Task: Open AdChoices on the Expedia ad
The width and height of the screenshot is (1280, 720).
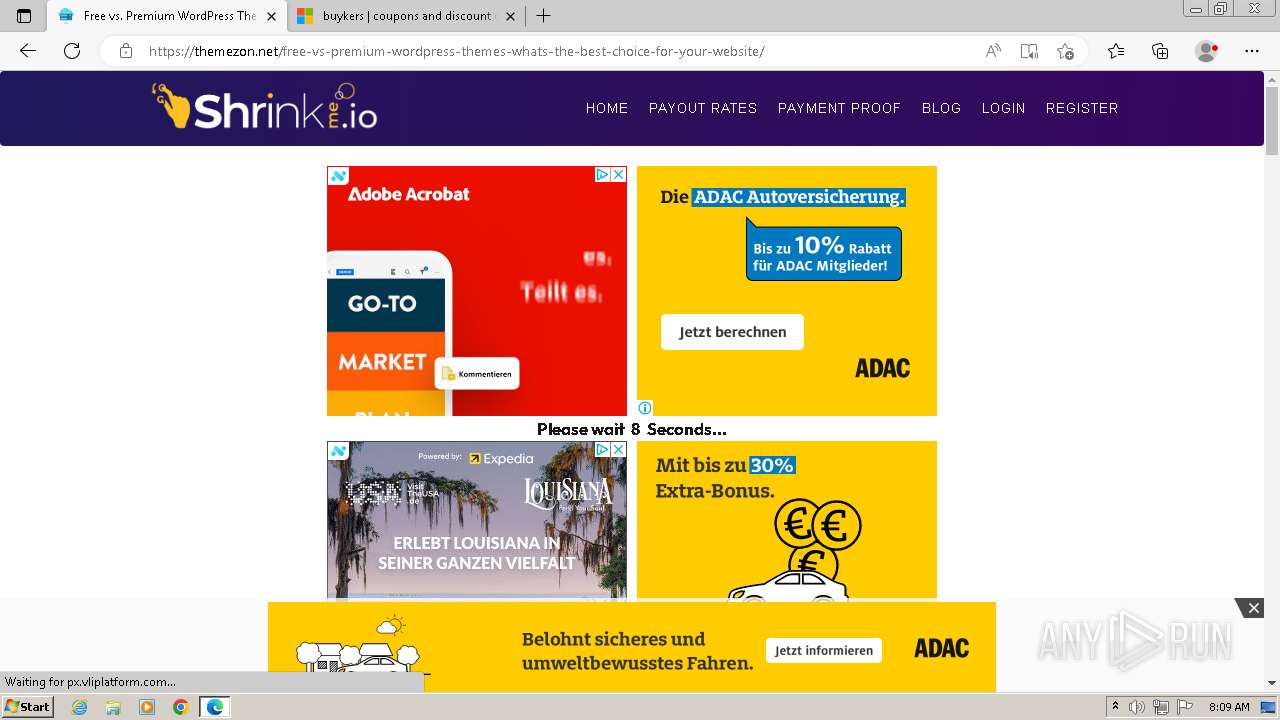Action: coord(603,449)
